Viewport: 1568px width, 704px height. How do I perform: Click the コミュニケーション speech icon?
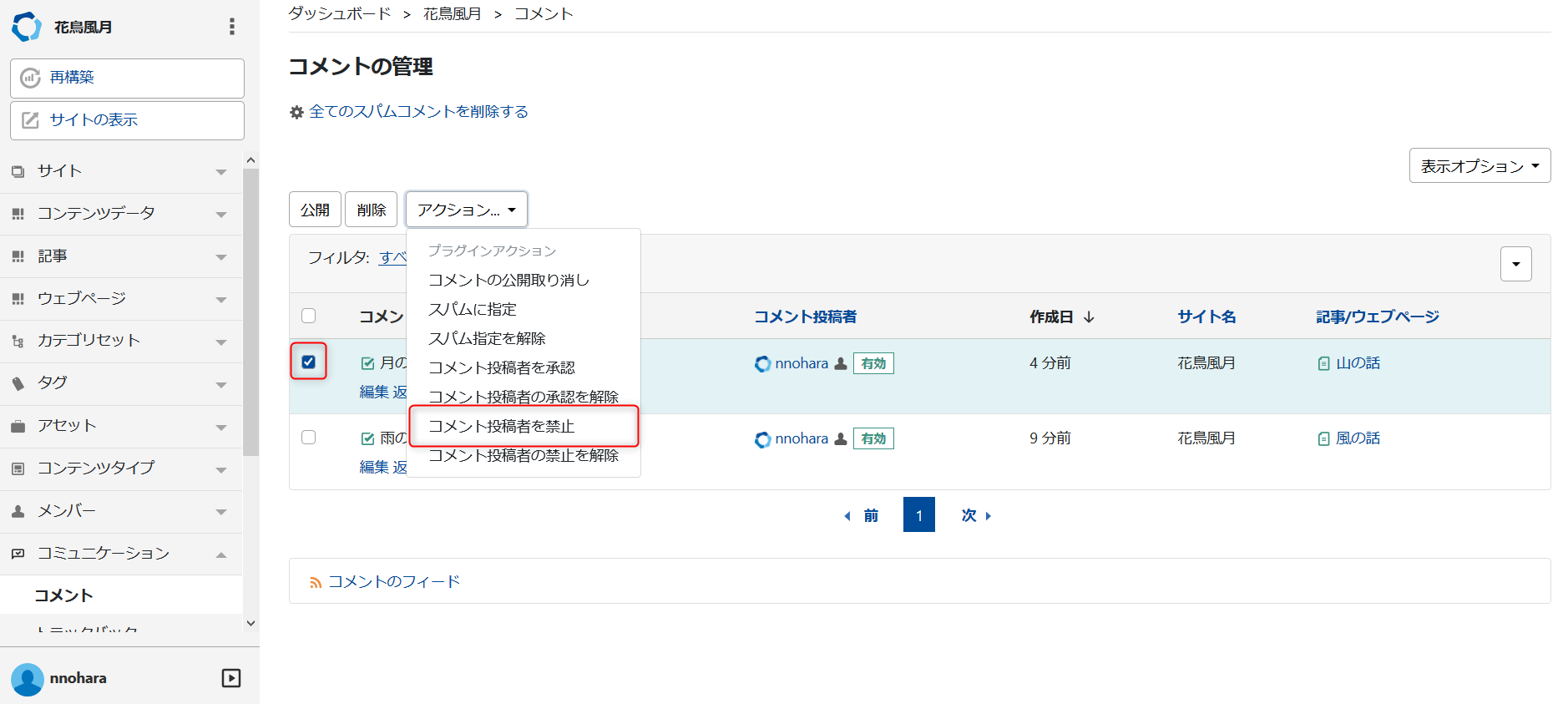18,554
